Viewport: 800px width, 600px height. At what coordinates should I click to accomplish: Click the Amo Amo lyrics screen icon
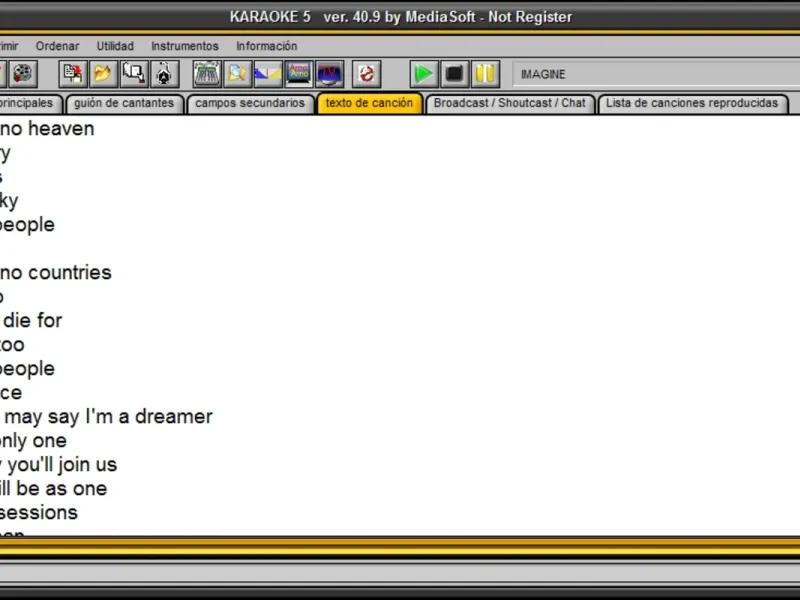[299, 74]
